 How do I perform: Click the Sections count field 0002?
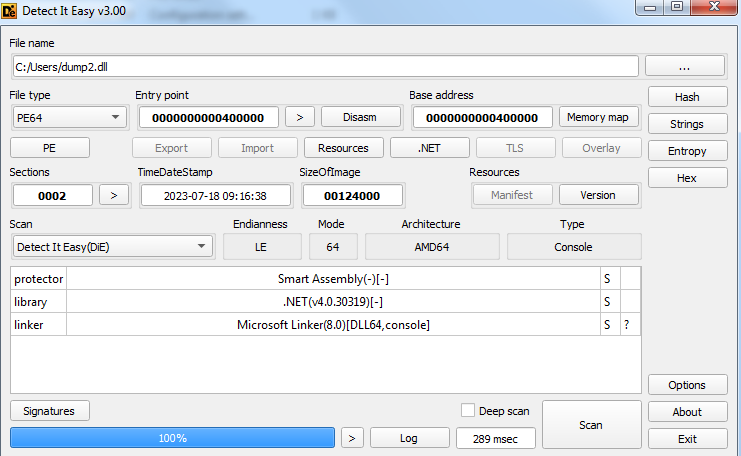(x=52, y=195)
